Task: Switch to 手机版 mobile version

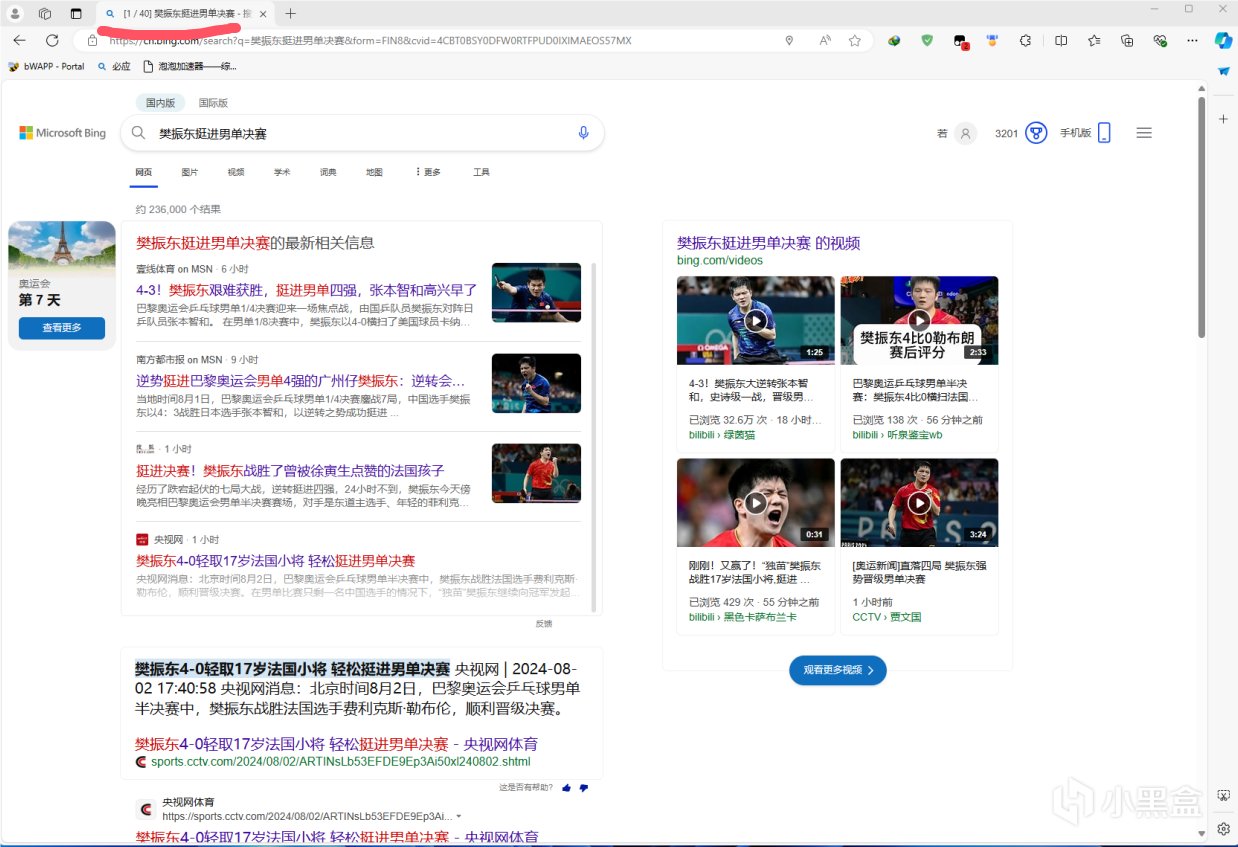Action: tap(1085, 133)
